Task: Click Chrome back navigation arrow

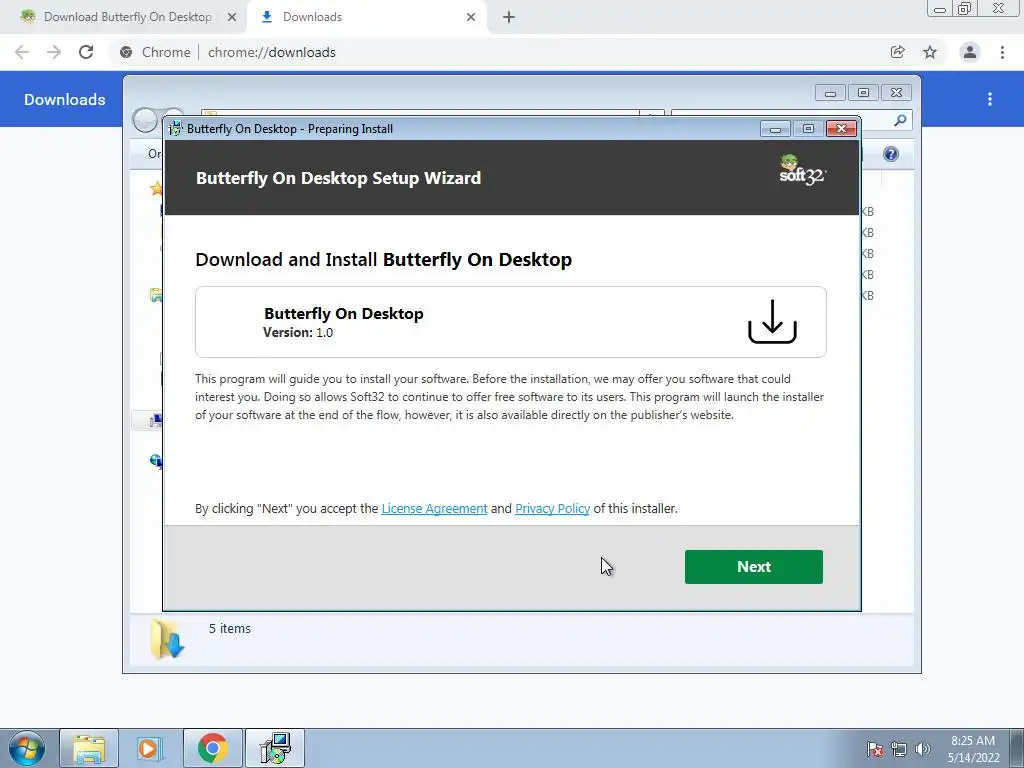Action: [x=22, y=52]
